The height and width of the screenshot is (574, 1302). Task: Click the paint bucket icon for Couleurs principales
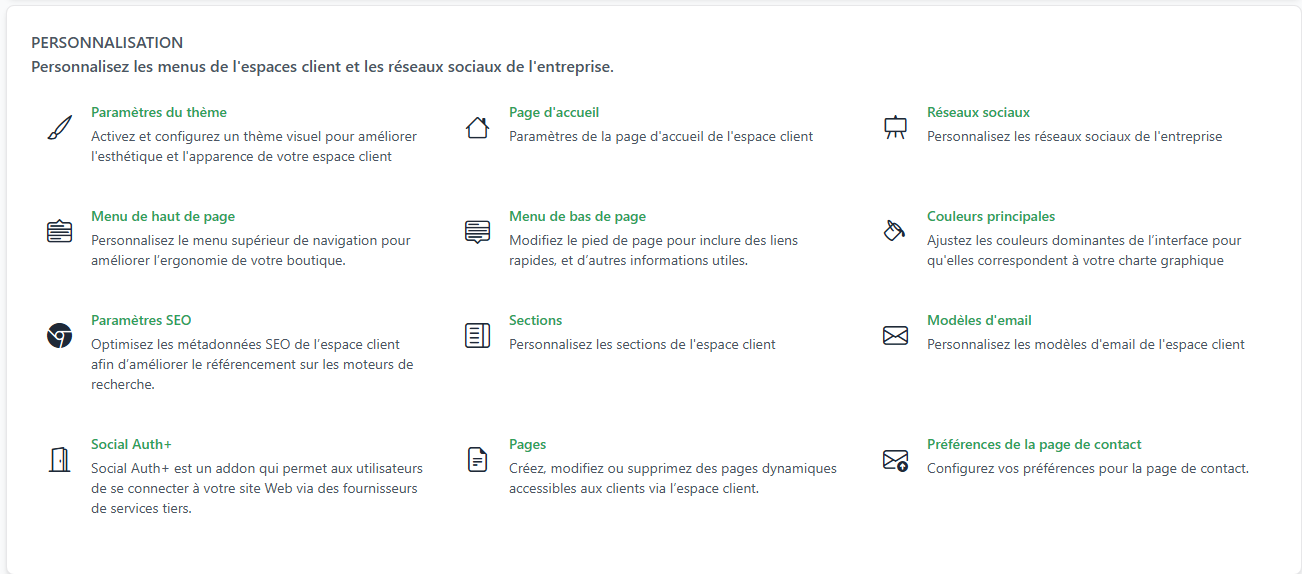(895, 231)
